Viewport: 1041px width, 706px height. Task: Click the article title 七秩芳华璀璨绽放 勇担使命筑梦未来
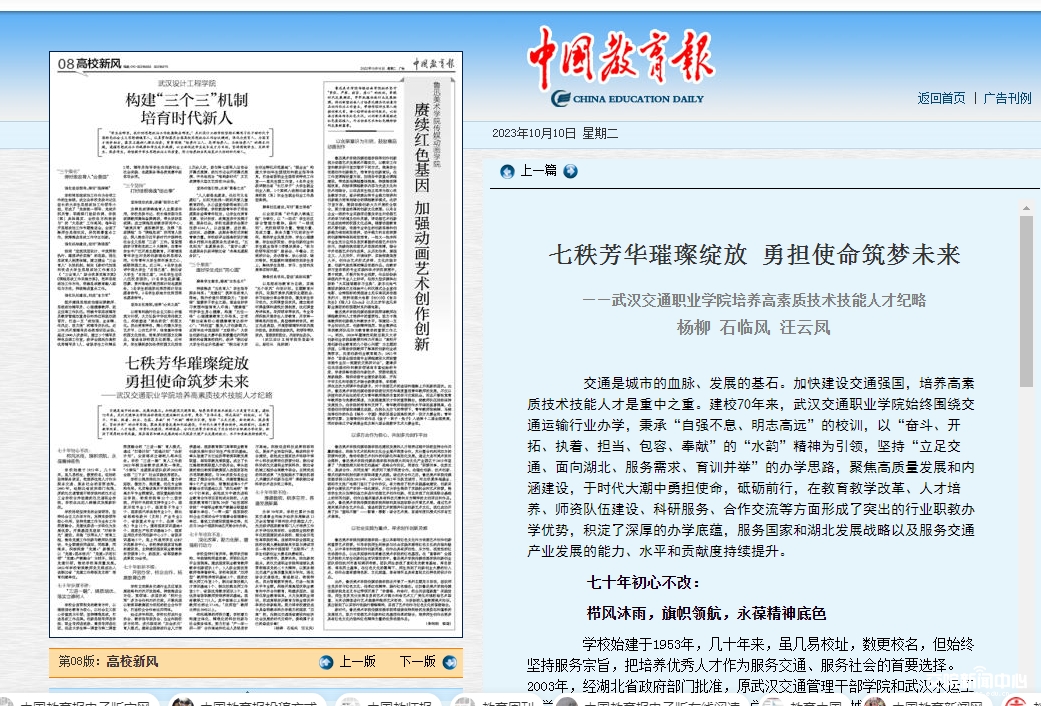(x=754, y=255)
